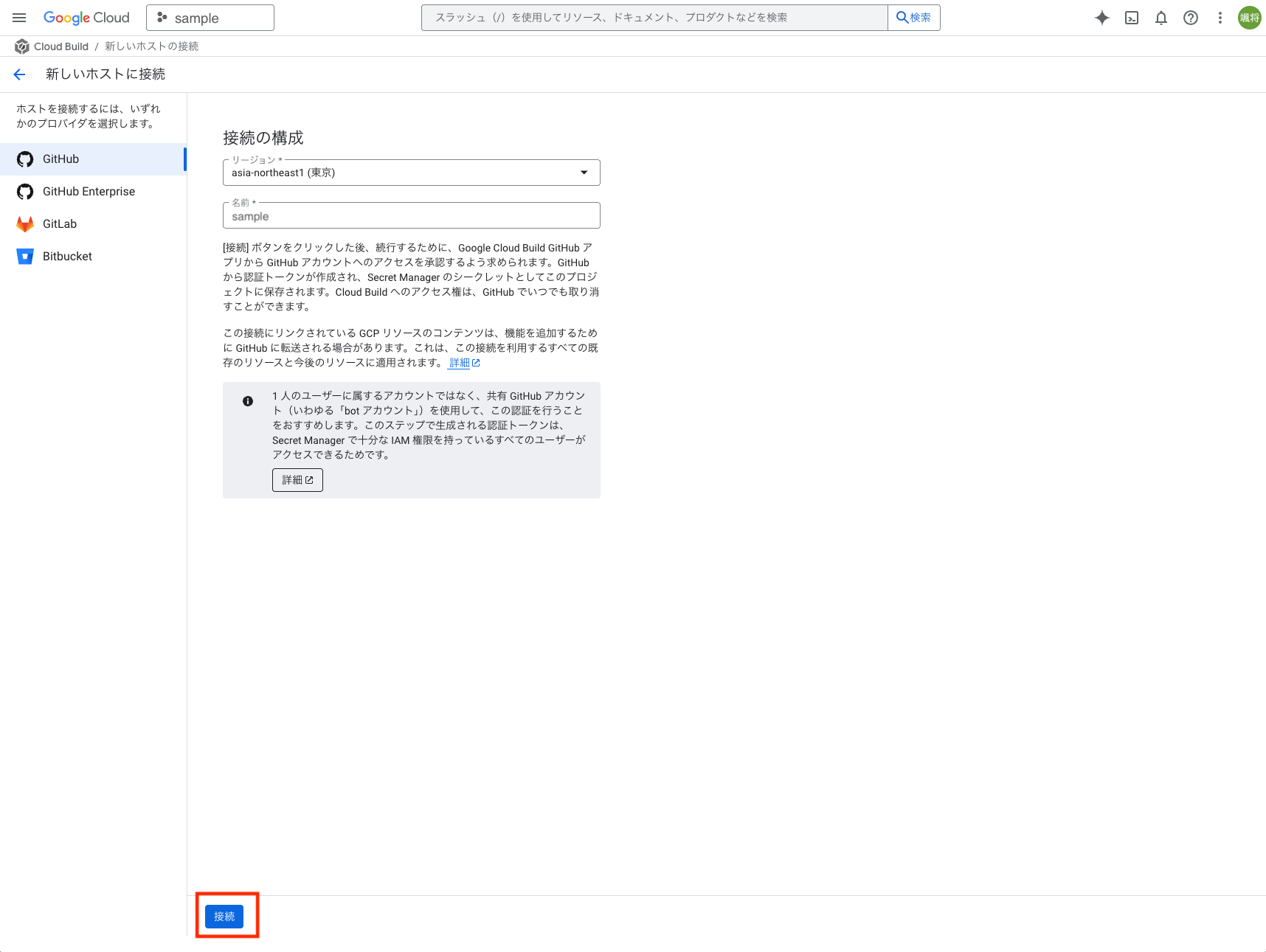This screenshot has width=1266, height=952.
Task: Click the GitLab fox icon
Action: (25, 224)
